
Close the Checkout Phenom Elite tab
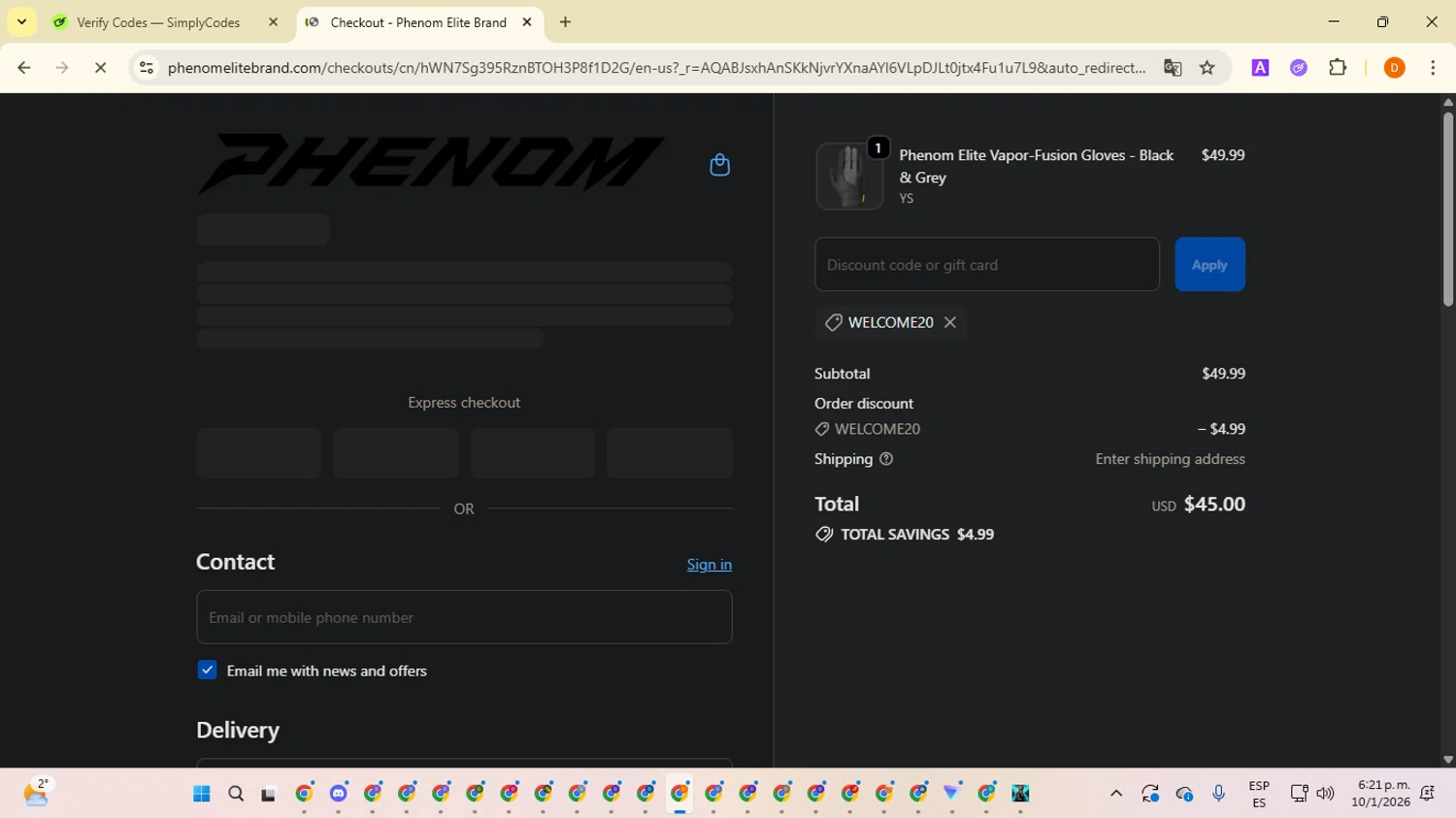[527, 22]
